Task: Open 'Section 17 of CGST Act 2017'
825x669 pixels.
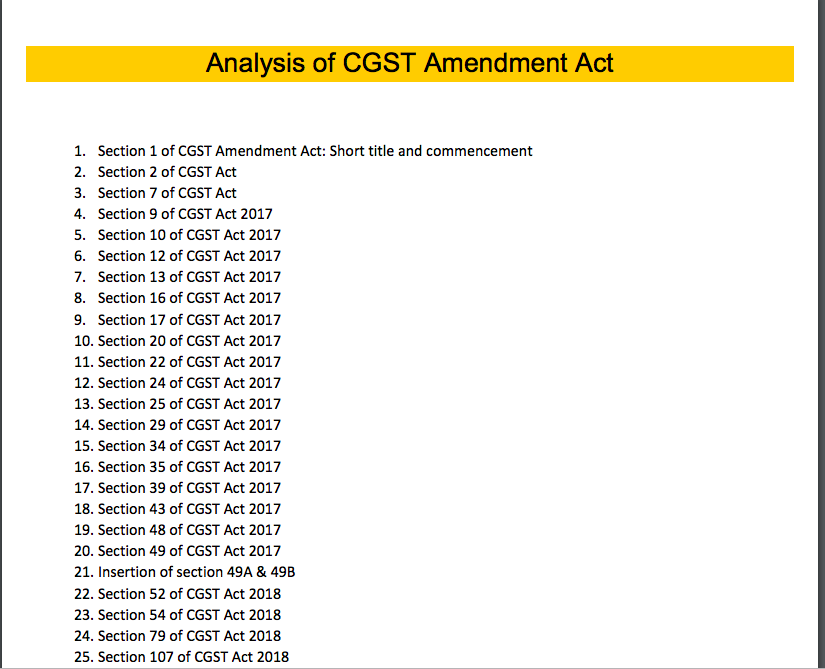Action: pyautogui.click(x=189, y=320)
